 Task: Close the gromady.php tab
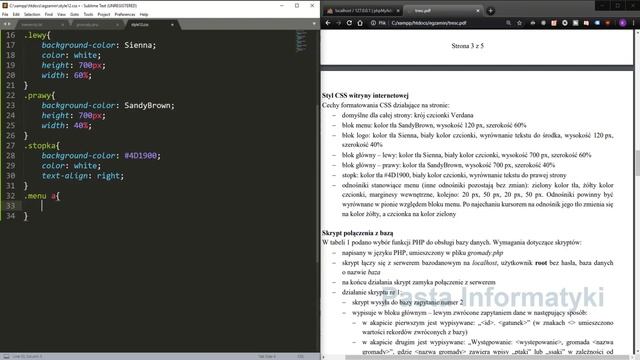[x=118, y=25]
